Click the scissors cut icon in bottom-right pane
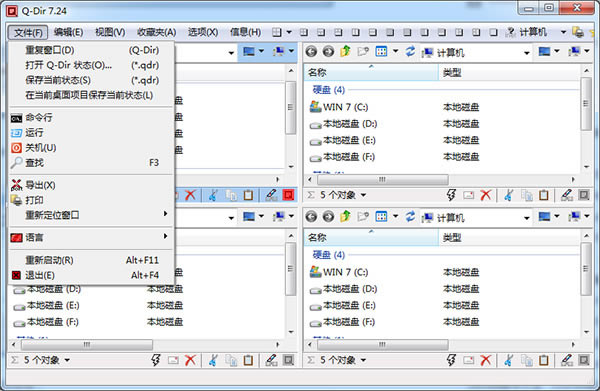The width and height of the screenshot is (600, 391). pyautogui.click(x=508, y=360)
